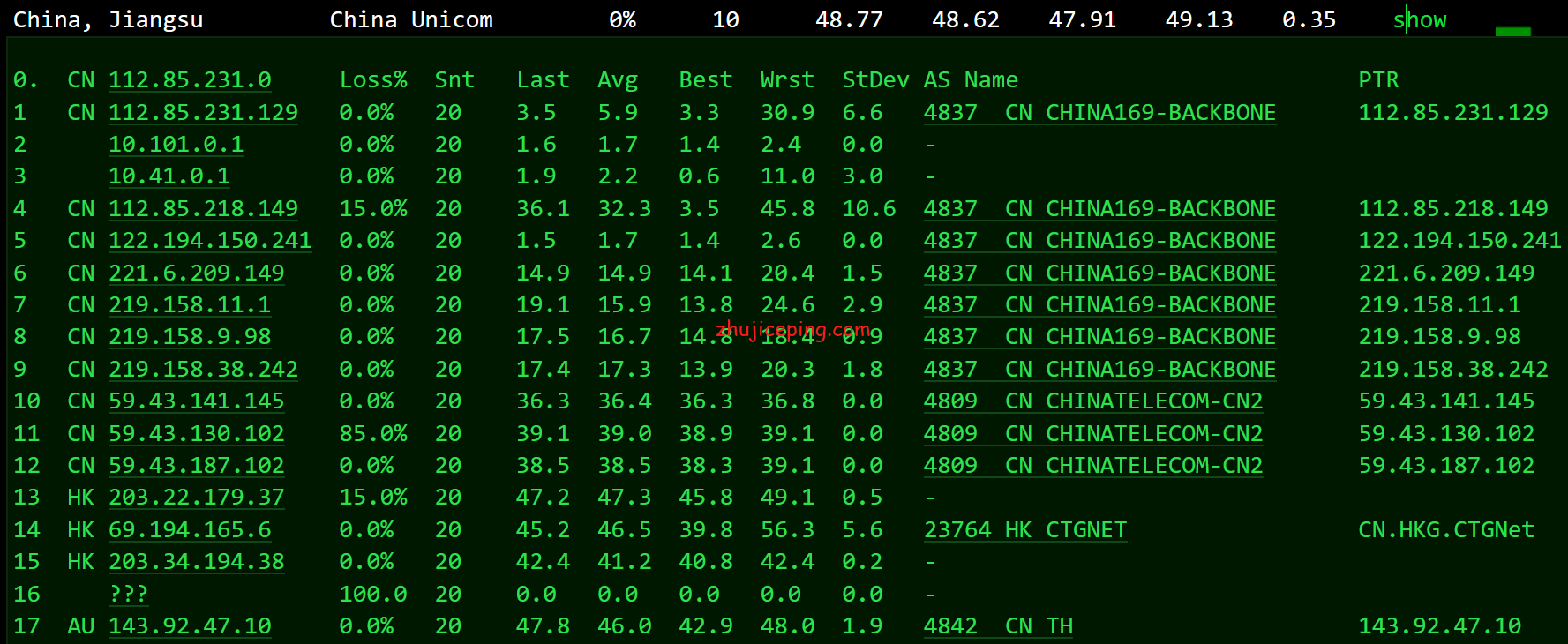Open IP link 221.6.209.149 in hop 6
Viewport: 1568px width, 644px height.
click(x=196, y=273)
